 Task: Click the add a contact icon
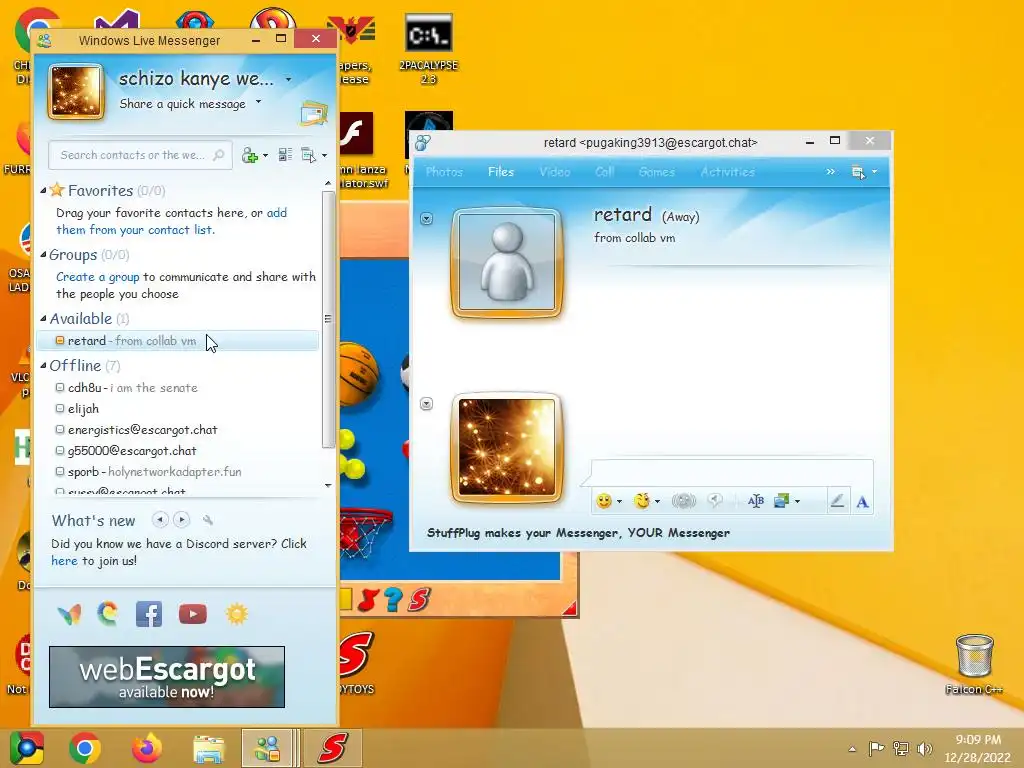(x=250, y=155)
